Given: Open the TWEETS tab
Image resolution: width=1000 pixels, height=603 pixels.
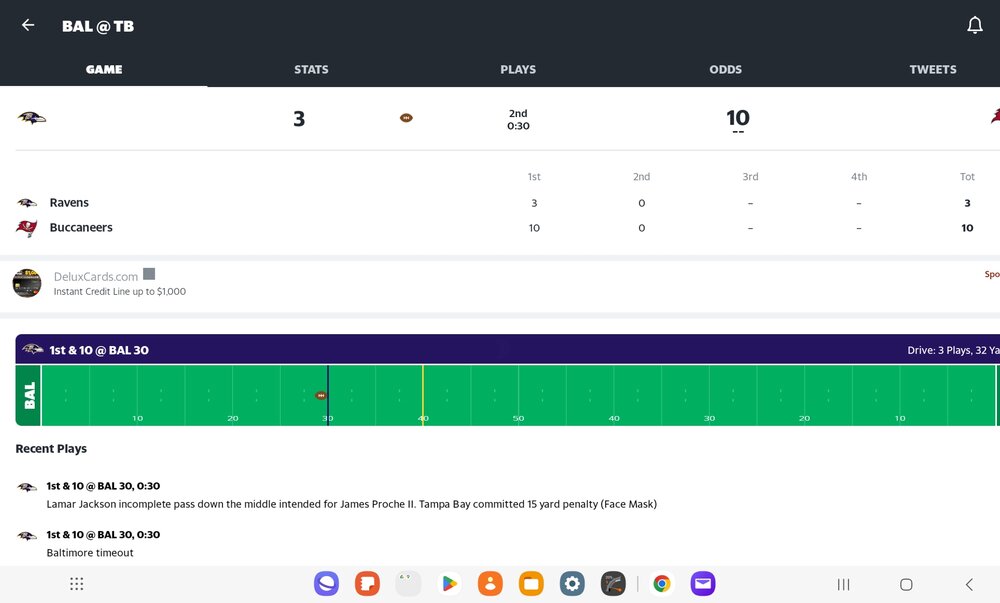Looking at the screenshot, I should 933,69.
